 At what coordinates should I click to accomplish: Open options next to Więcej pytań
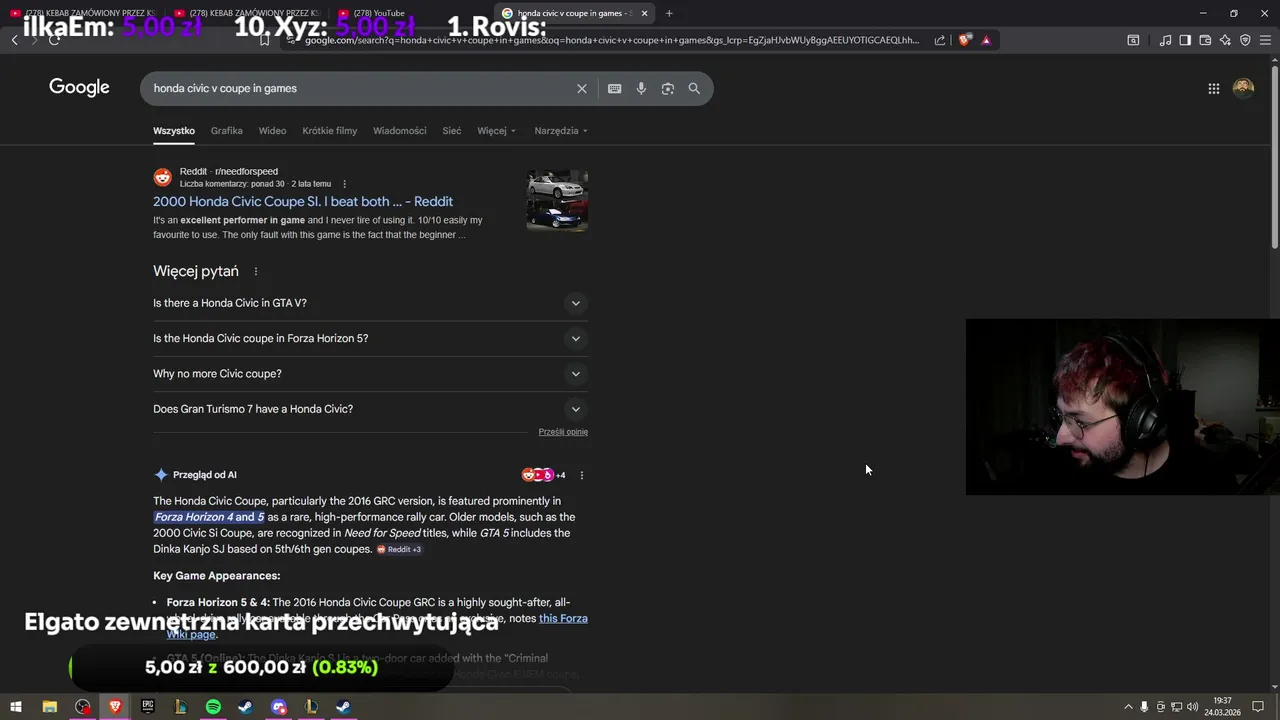(255, 271)
